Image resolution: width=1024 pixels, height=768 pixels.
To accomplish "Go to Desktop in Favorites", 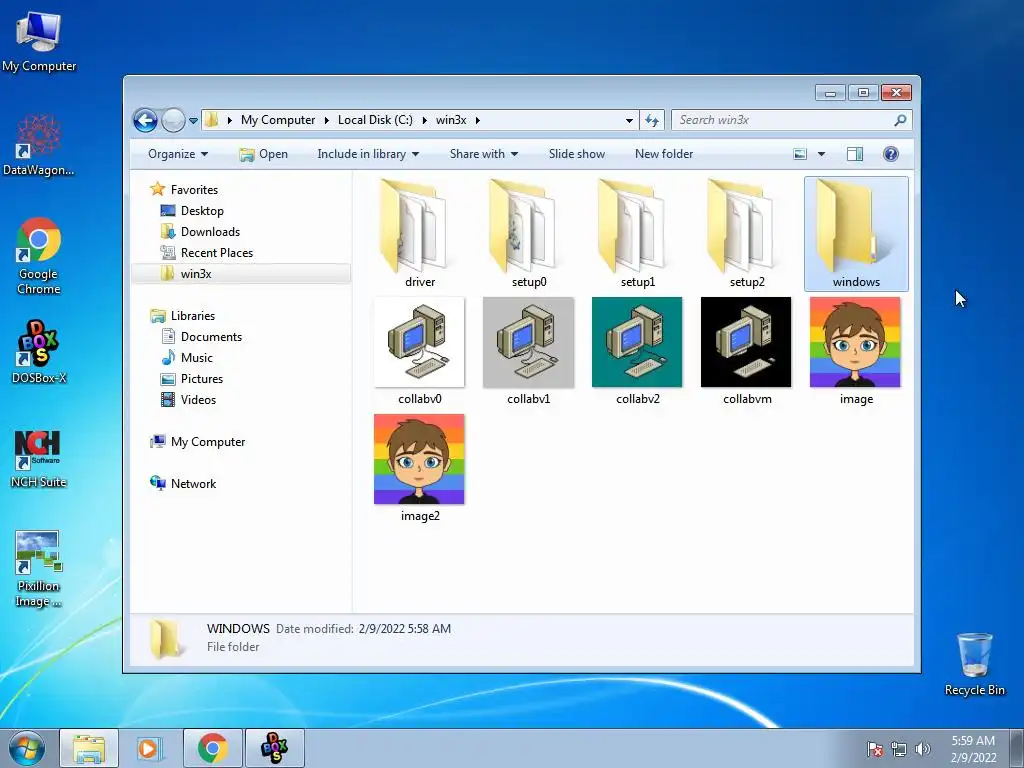I will click(192, 211).
